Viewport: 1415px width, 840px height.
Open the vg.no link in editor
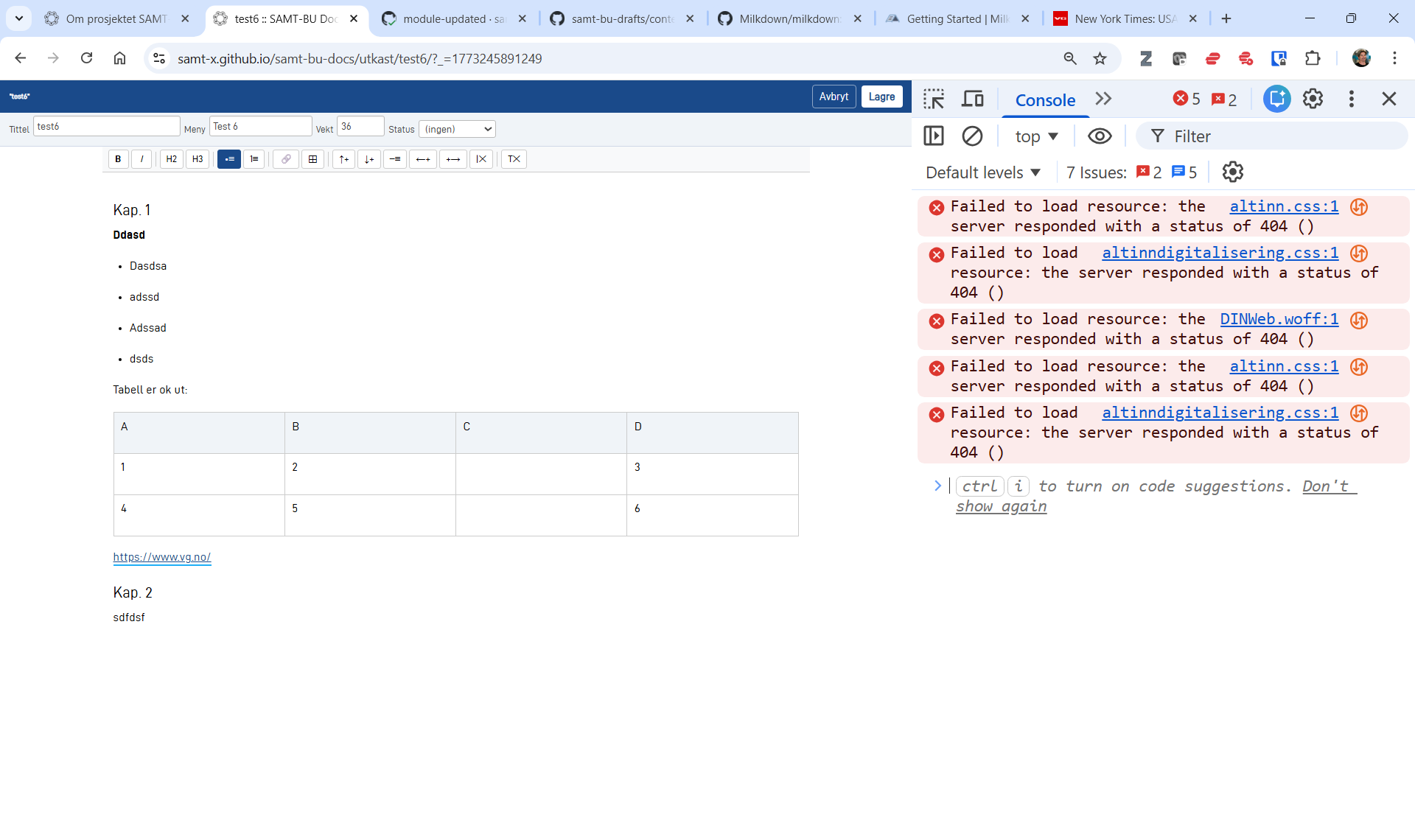pyautogui.click(x=162, y=557)
